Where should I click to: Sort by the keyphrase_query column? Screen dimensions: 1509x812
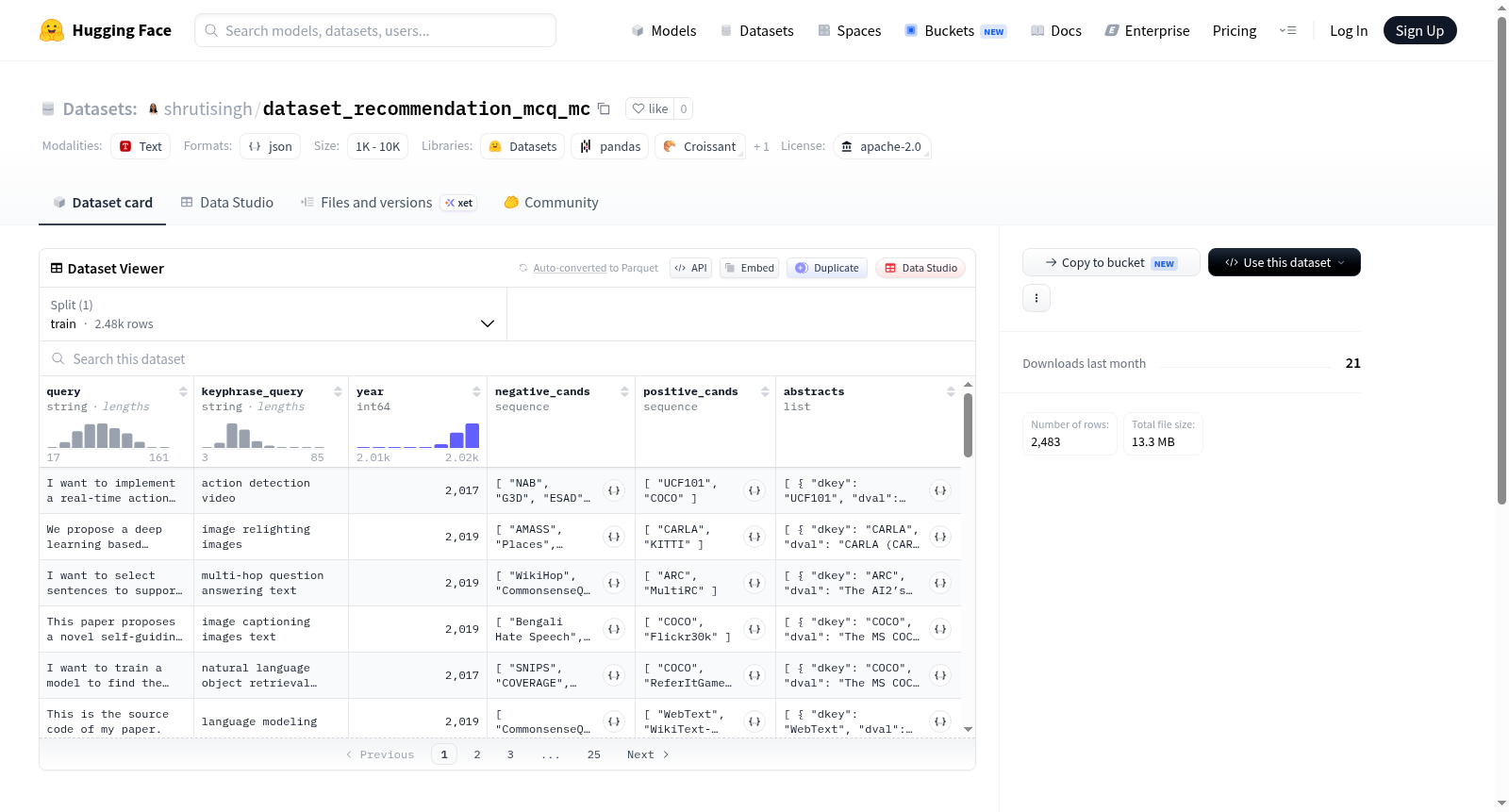click(x=338, y=391)
